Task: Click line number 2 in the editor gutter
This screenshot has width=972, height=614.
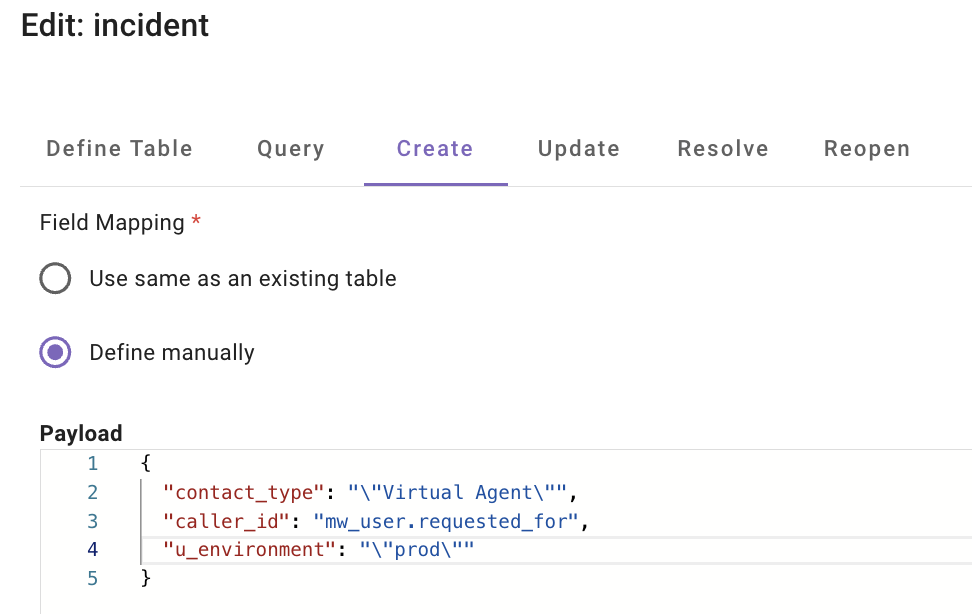Action: click(93, 492)
